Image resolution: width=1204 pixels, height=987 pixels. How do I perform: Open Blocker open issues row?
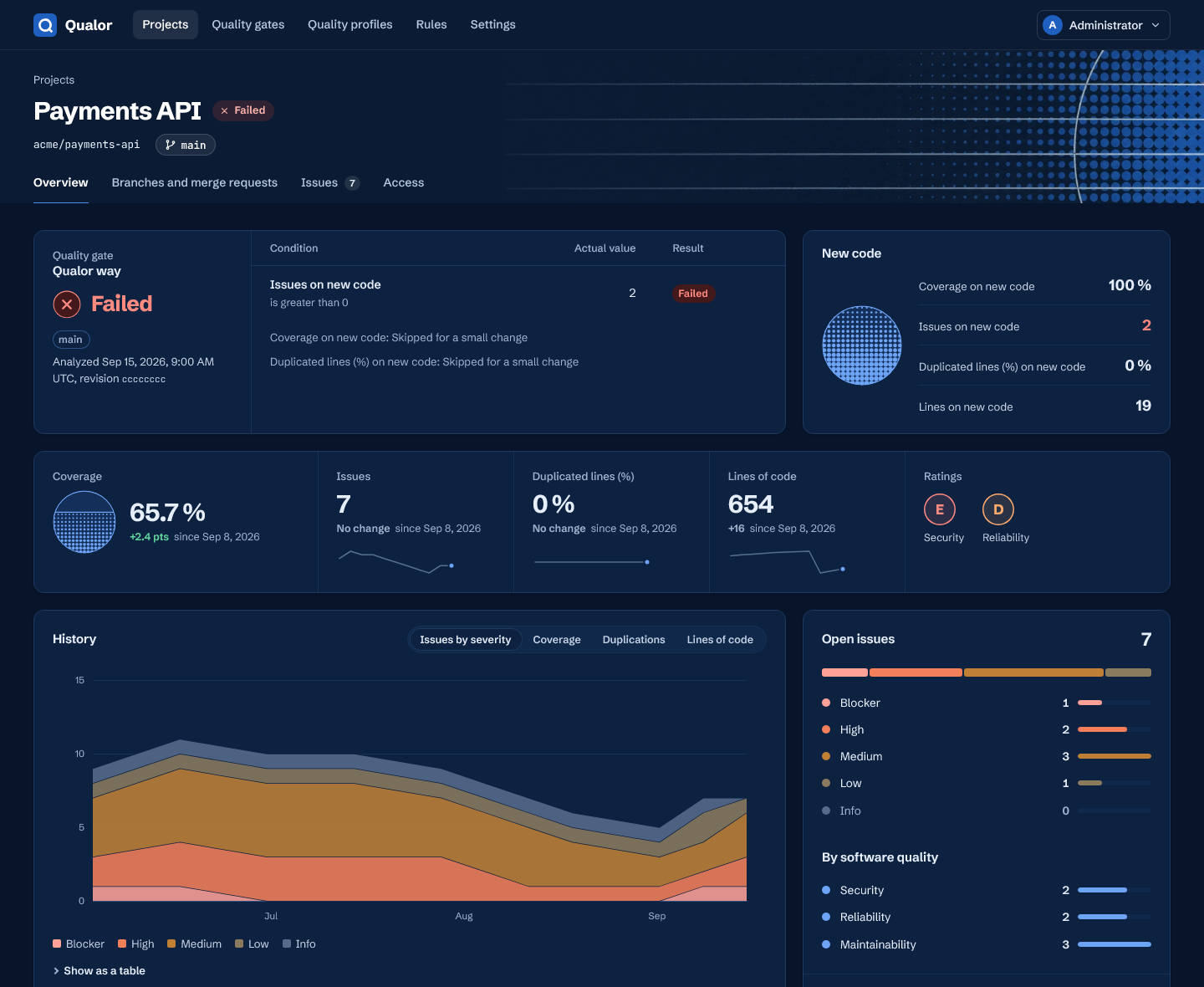[x=987, y=703]
